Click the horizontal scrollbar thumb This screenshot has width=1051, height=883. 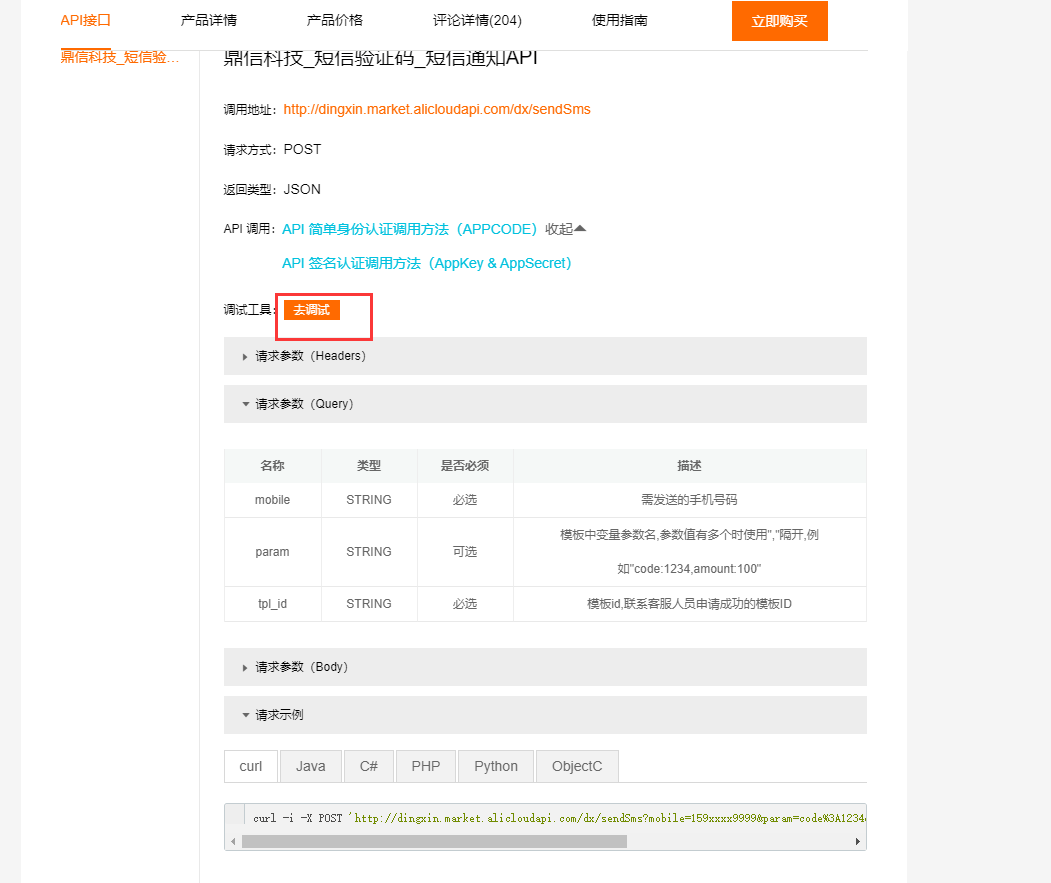pos(434,841)
